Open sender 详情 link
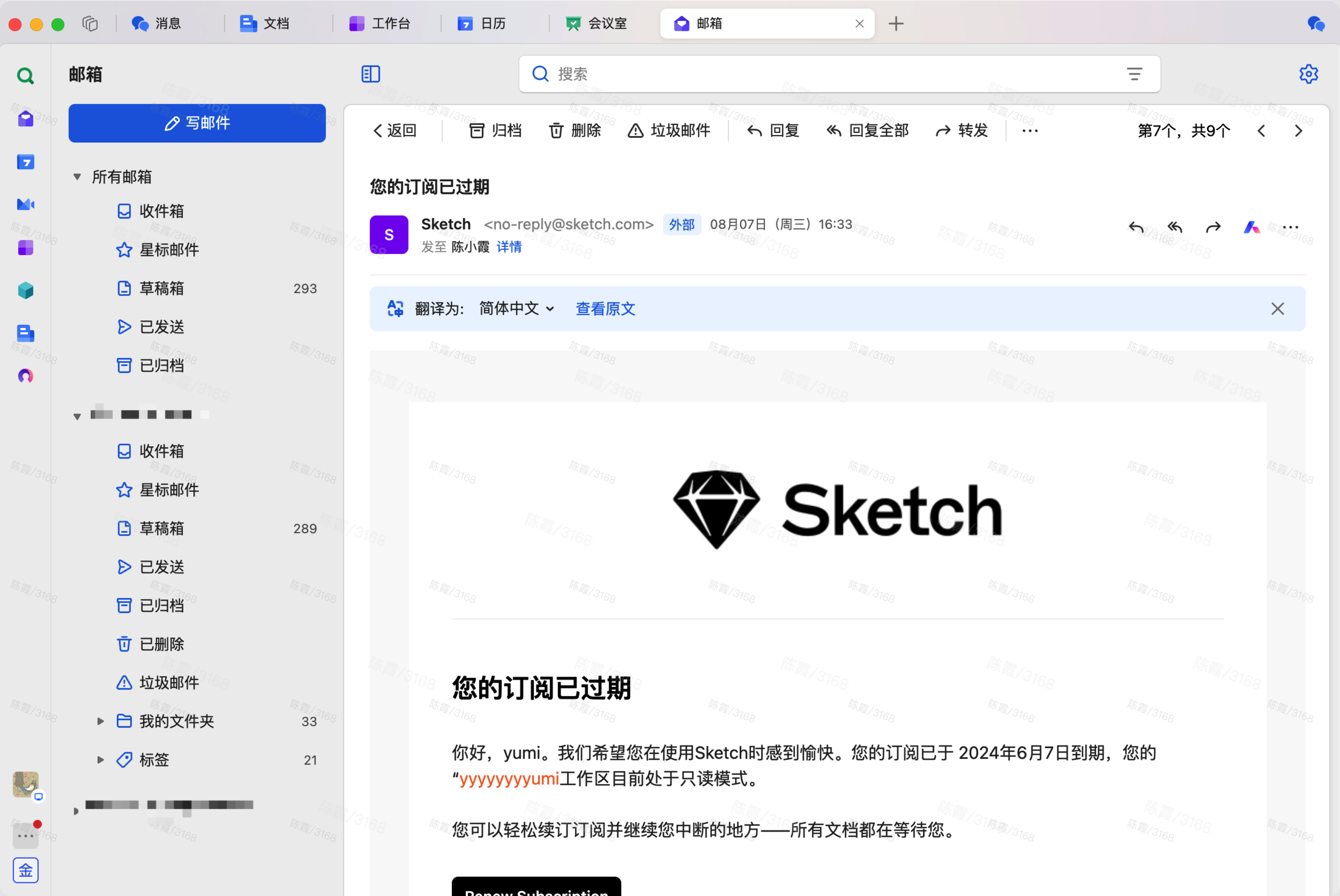 pos(509,247)
